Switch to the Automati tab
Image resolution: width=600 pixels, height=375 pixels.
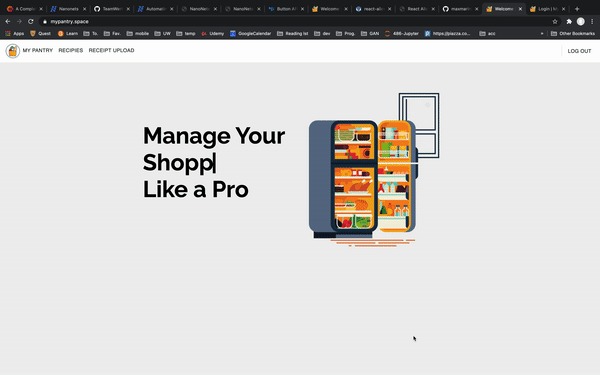point(154,9)
